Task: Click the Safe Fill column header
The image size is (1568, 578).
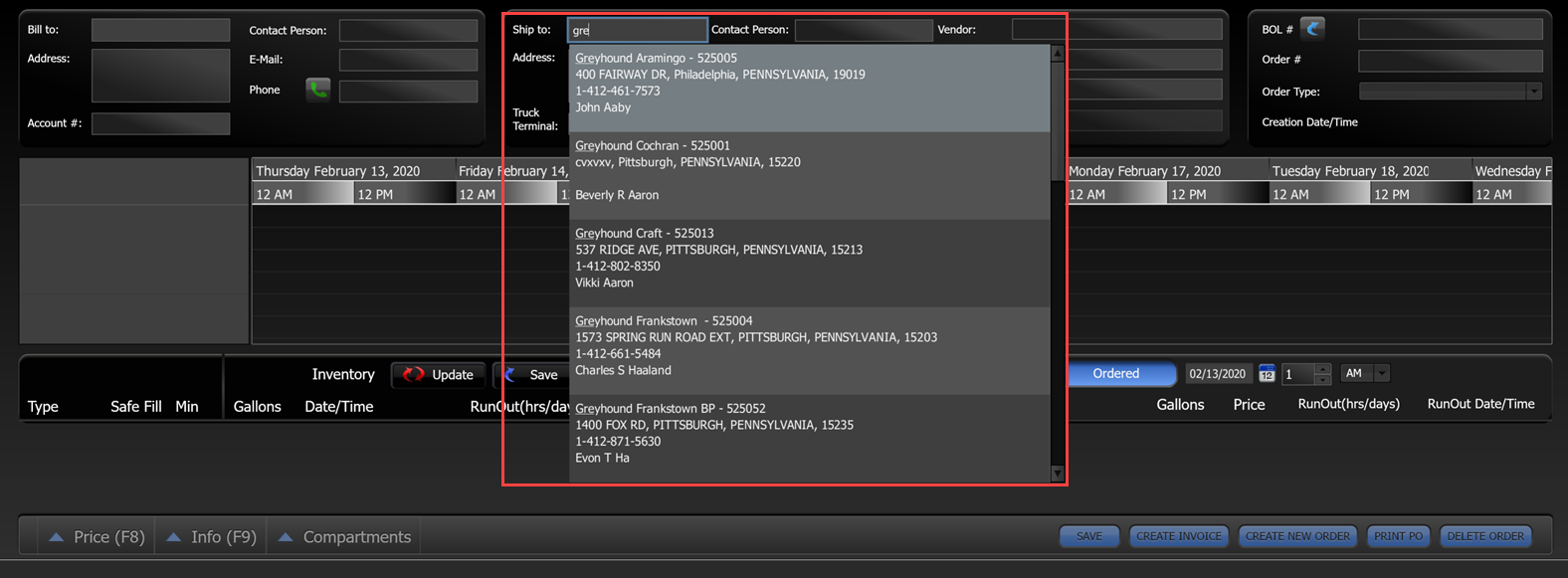Action: 135,407
